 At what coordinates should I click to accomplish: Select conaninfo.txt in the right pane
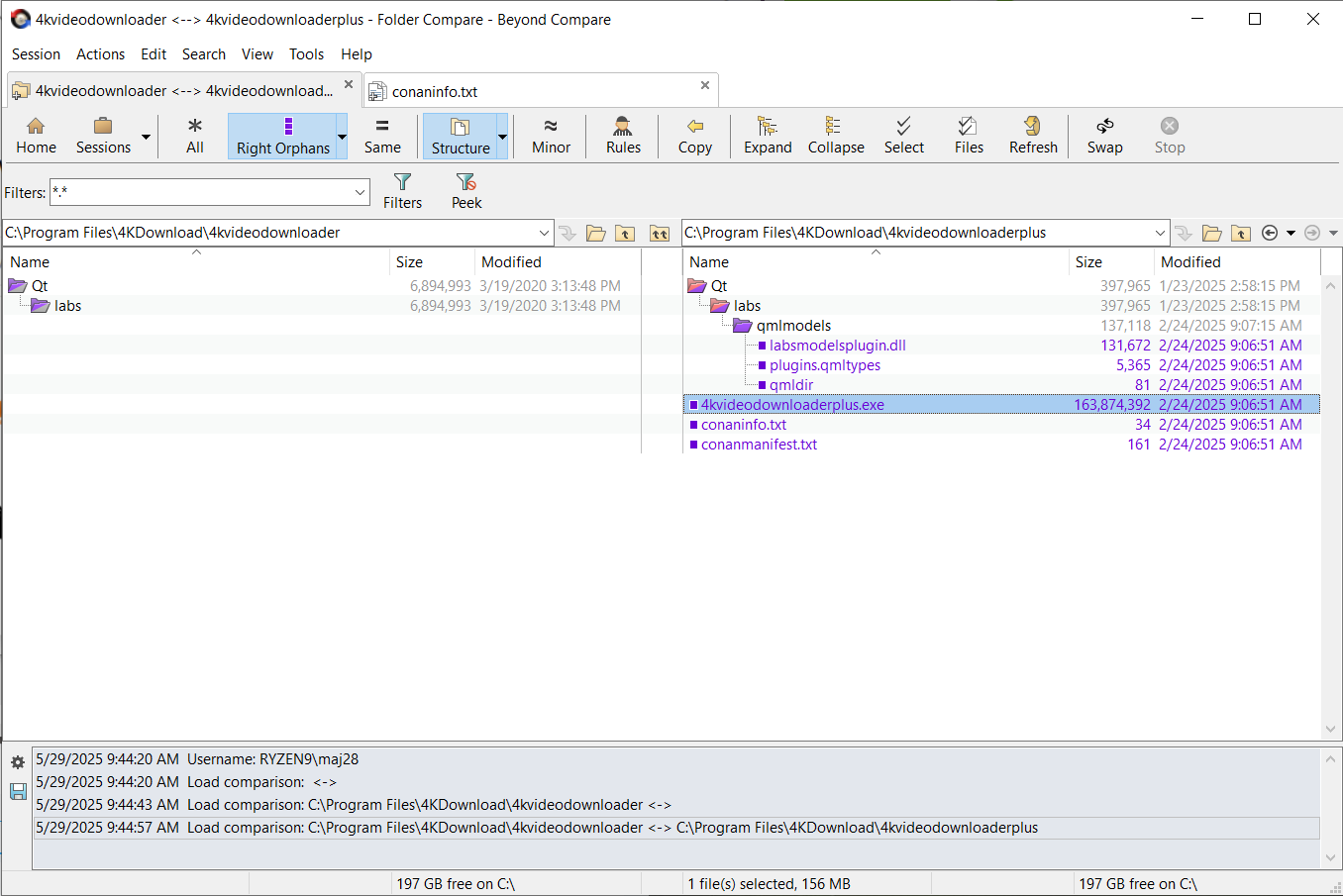744,425
